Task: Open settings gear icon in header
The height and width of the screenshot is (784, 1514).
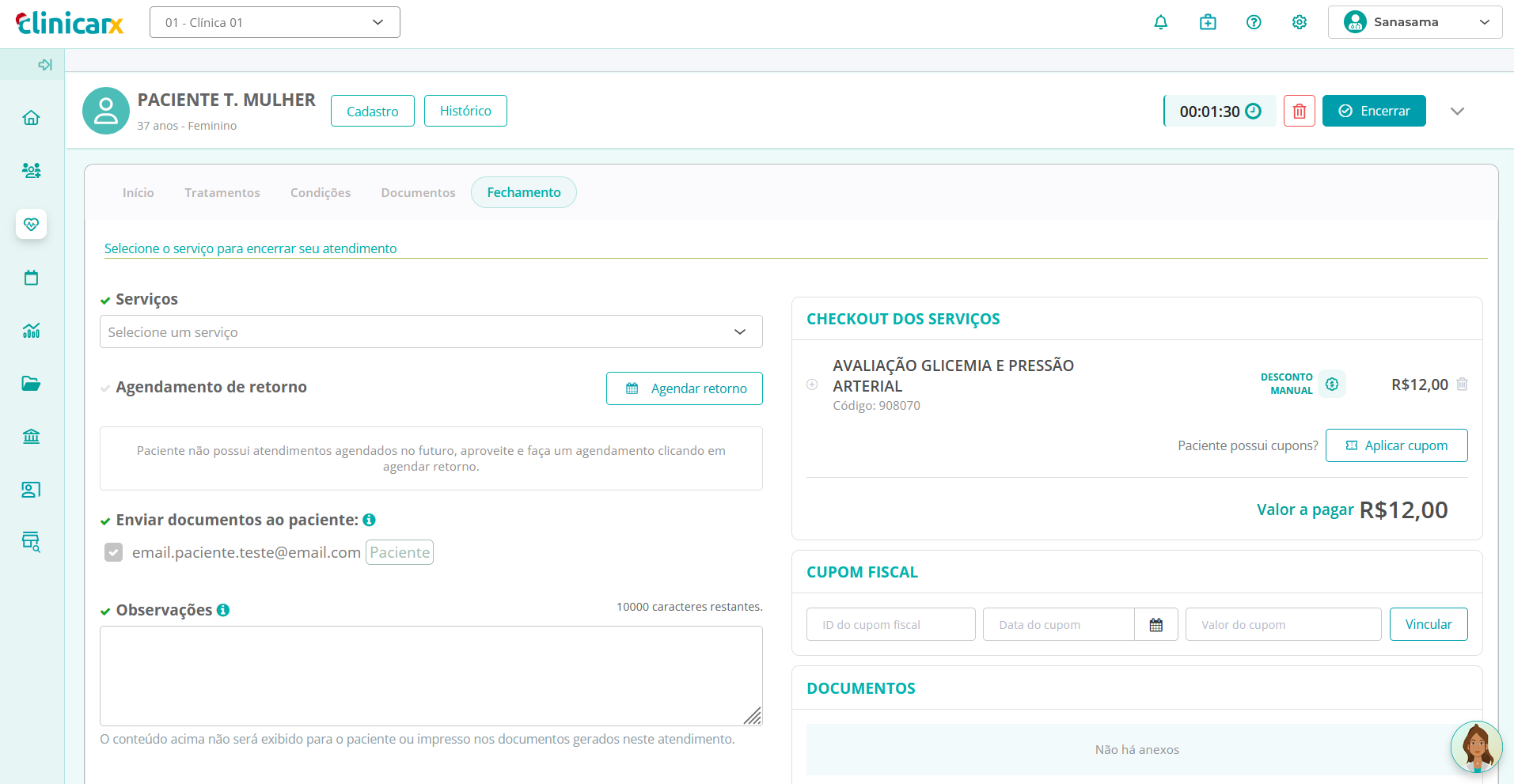Action: point(1300,22)
